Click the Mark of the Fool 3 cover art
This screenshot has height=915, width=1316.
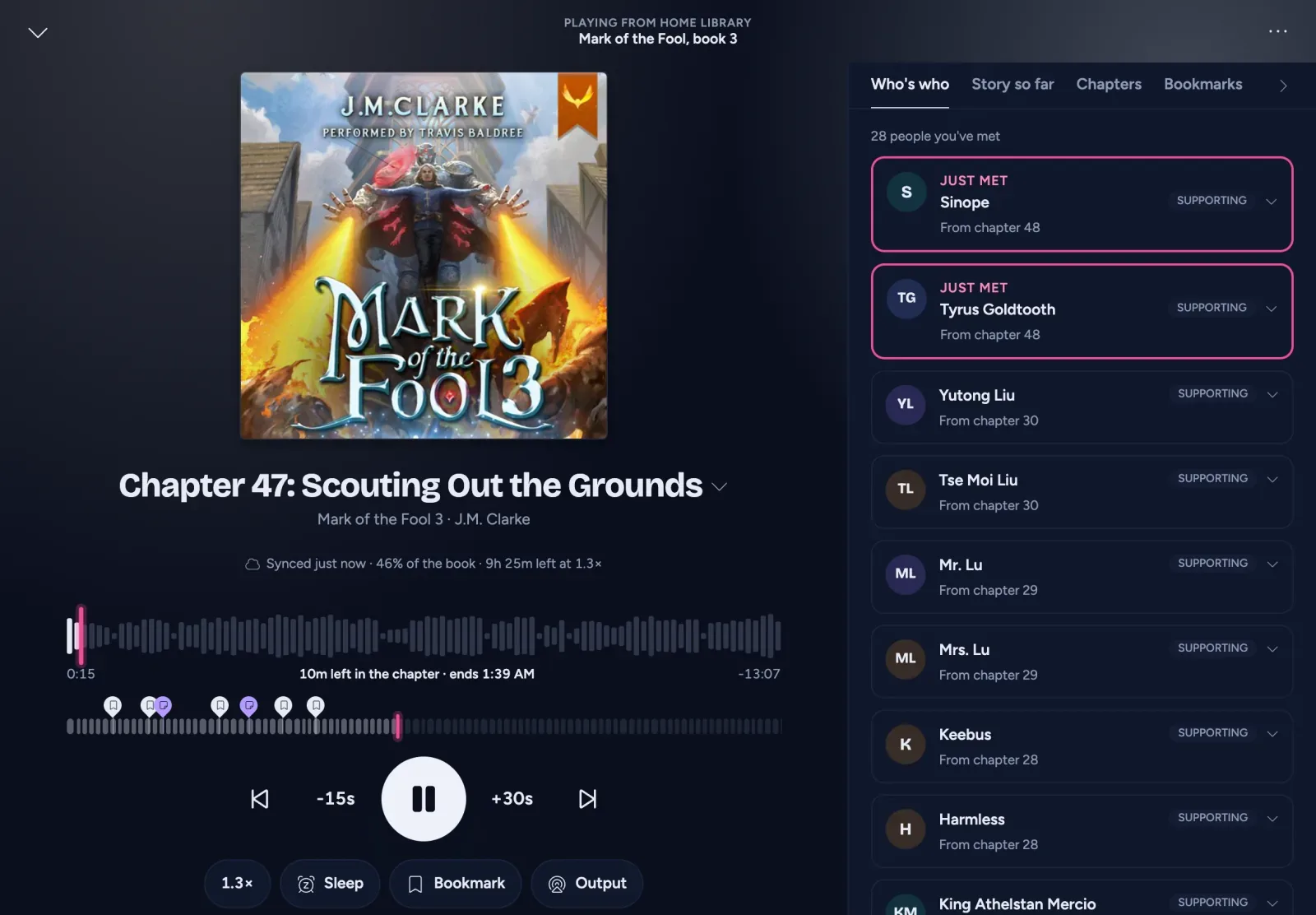pyautogui.click(x=424, y=255)
